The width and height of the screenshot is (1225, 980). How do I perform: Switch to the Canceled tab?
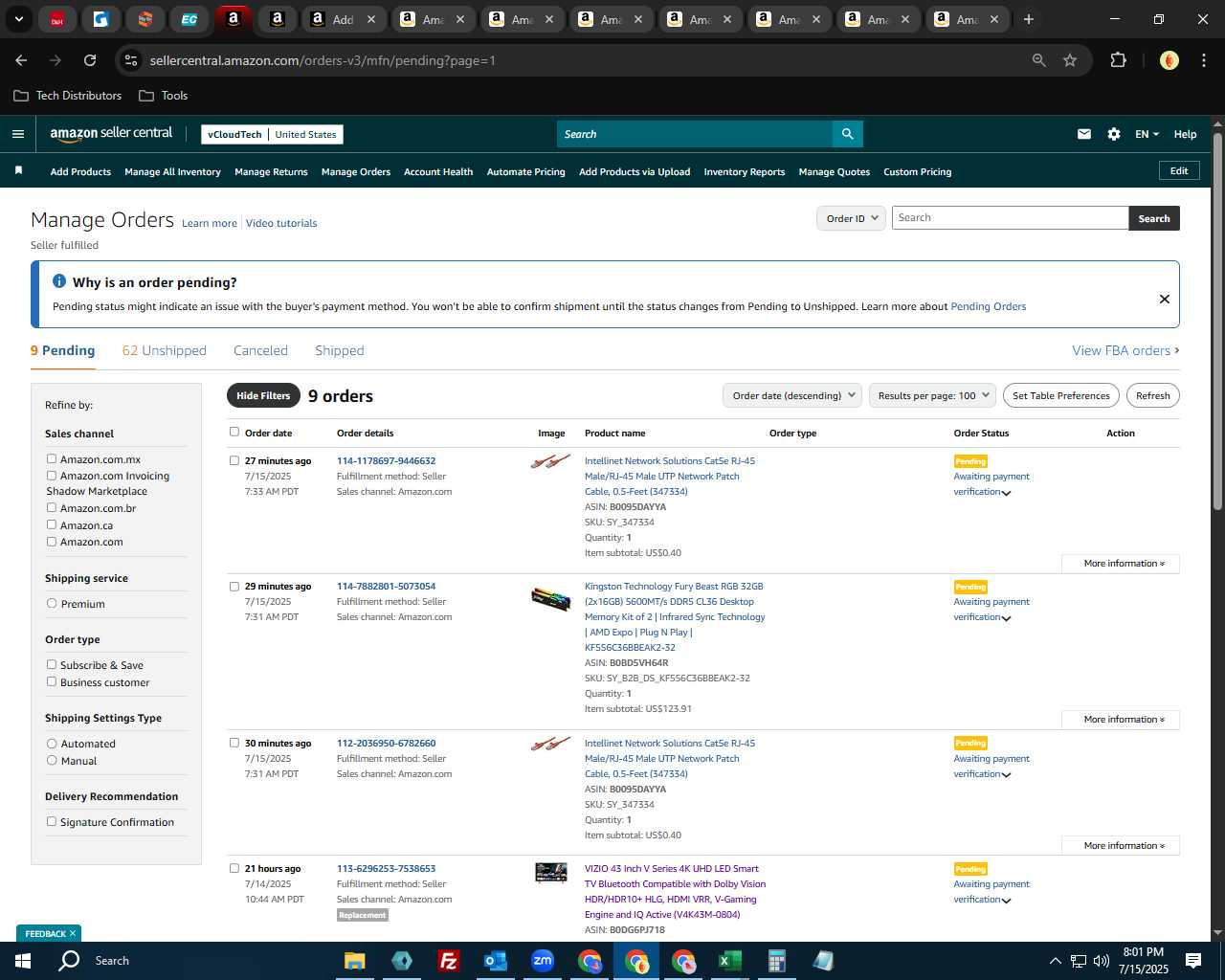[x=260, y=350]
